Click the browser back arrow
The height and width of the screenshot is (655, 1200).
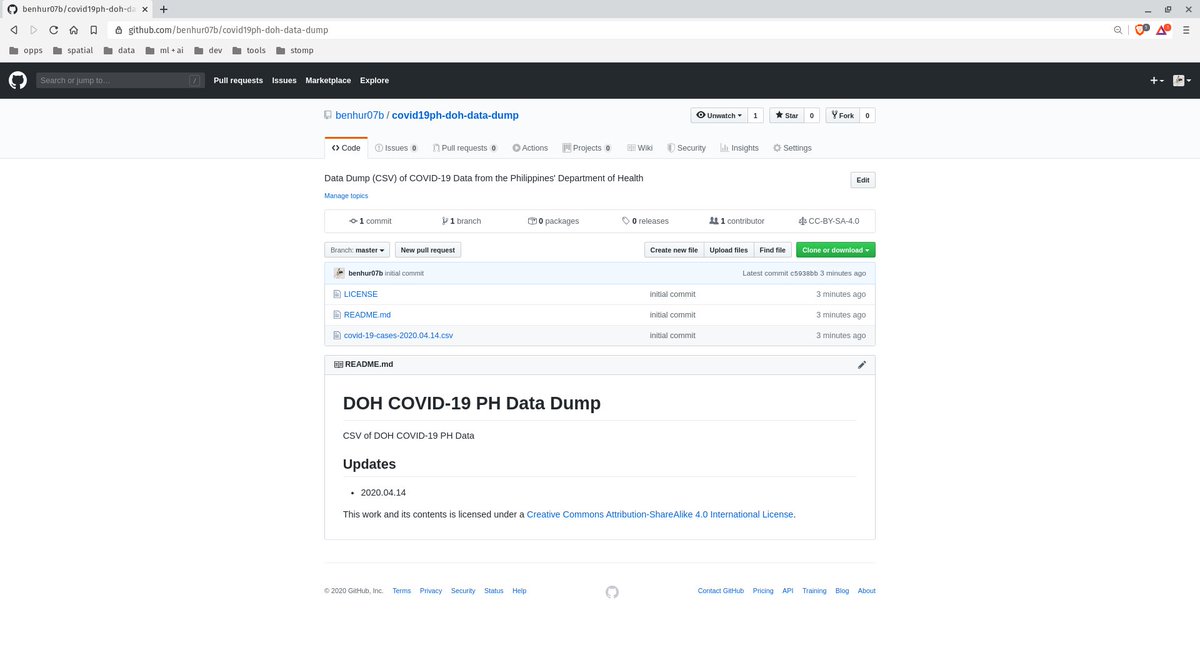[x=13, y=30]
